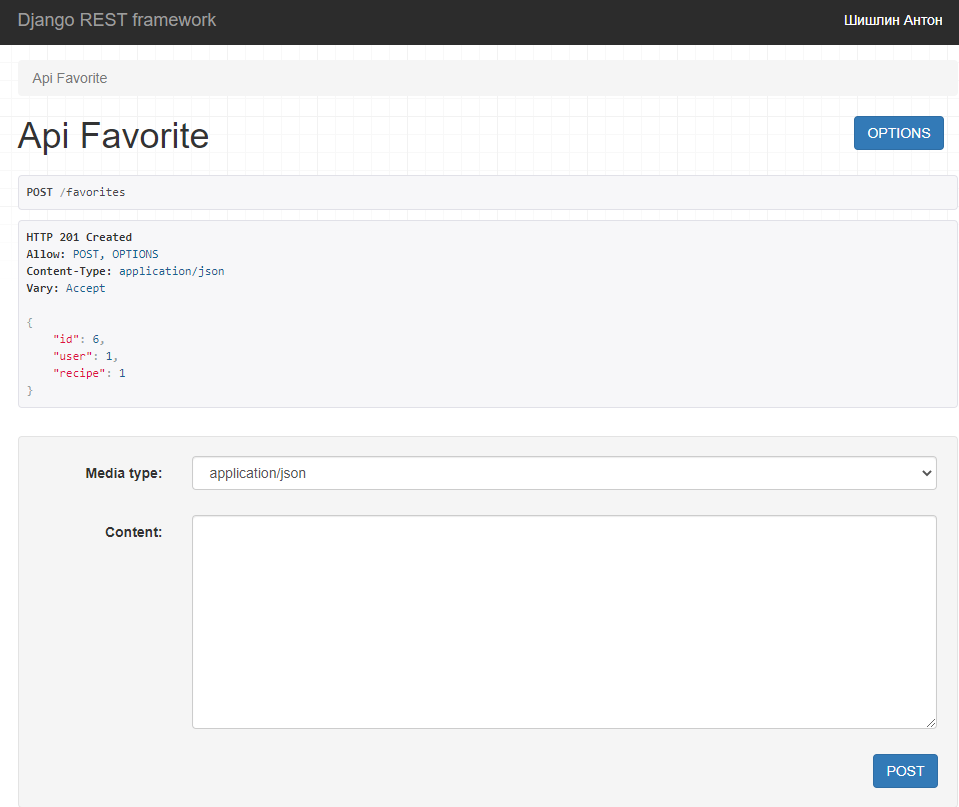959x807 pixels.
Task: Open the Шишлин Антон user menu
Action: 892,20
